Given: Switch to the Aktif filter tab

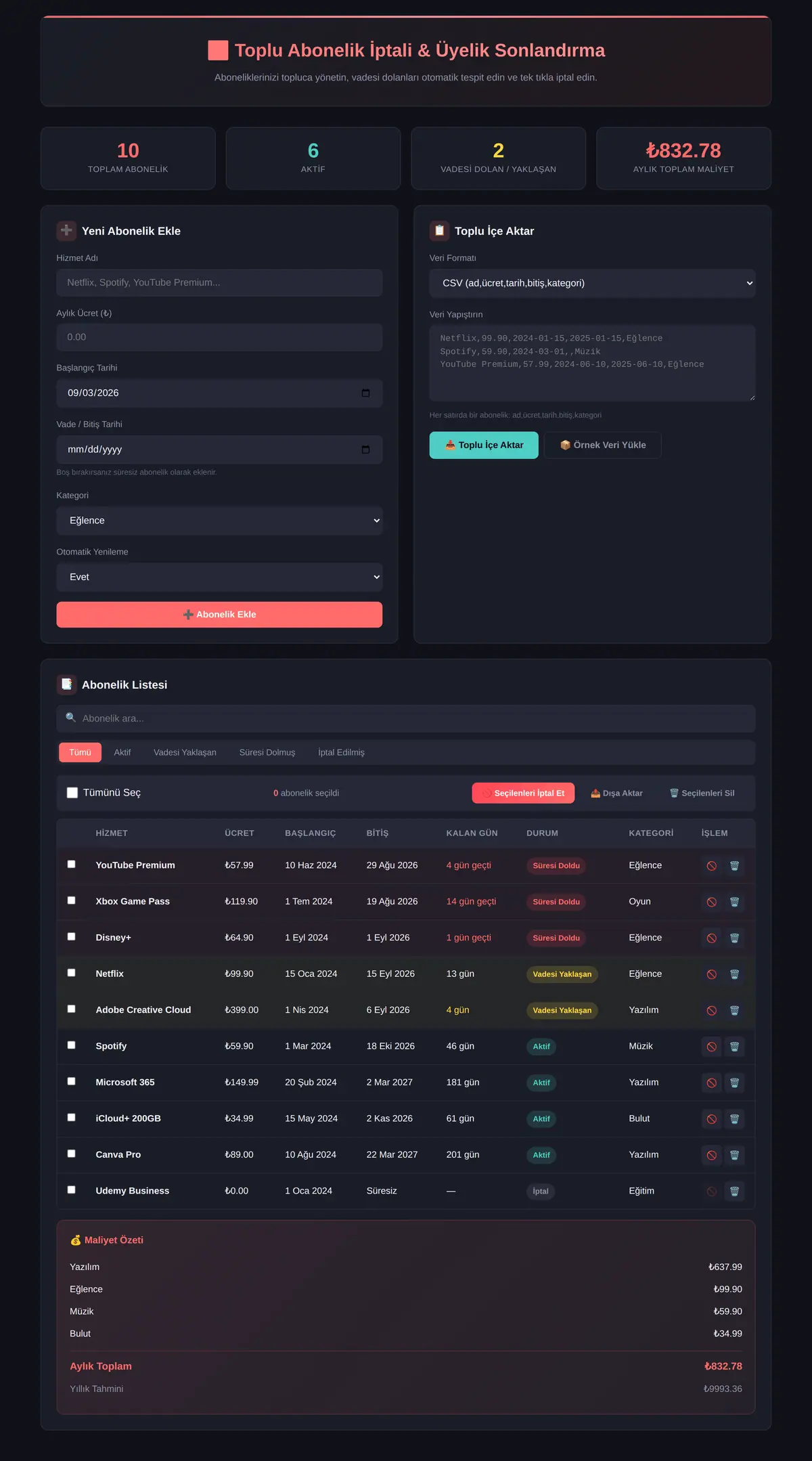Looking at the screenshot, I should point(122,753).
